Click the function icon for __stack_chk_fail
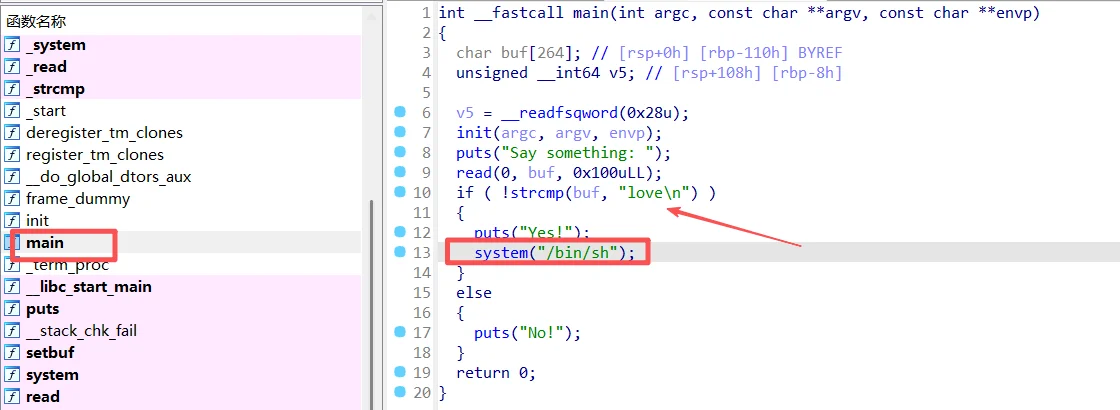This screenshot has width=1120, height=410. (x=12, y=331)
